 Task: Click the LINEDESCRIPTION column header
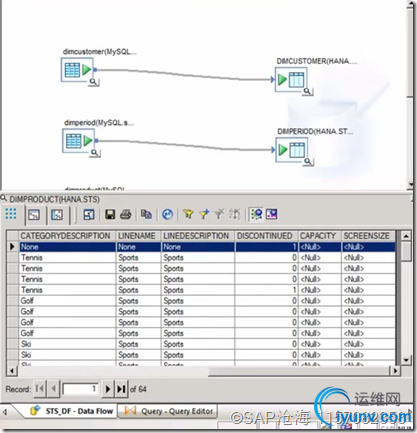point(198,236)
